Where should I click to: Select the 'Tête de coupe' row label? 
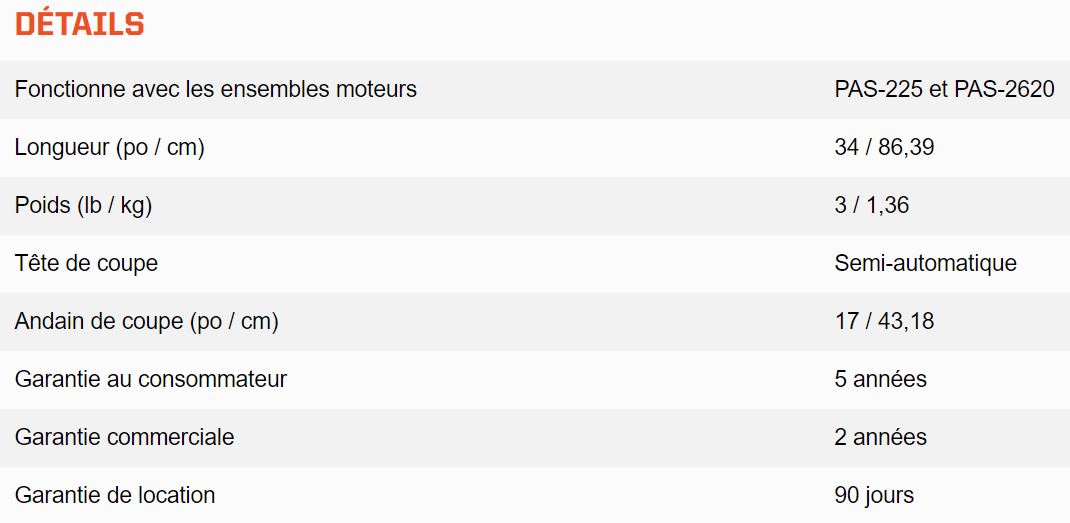[86, 264]
